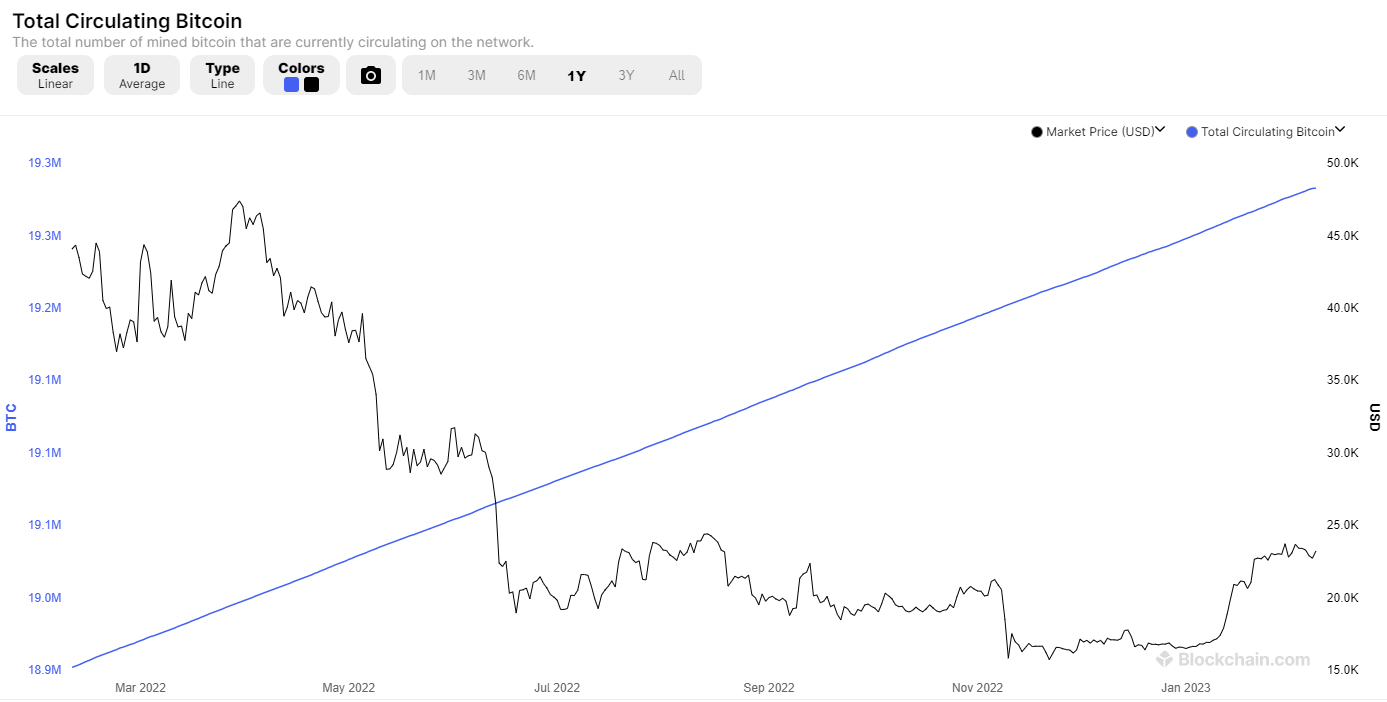
Task: Toggle the Scales Linear setting
Action: point(55,75)
